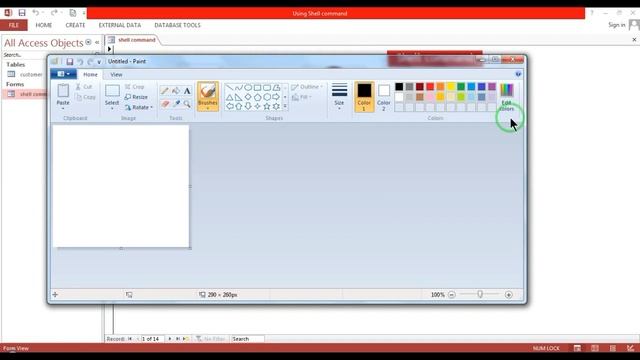Choose the Four-point star shape
Screen dimensions: 640x360
[x=257, y=106]
